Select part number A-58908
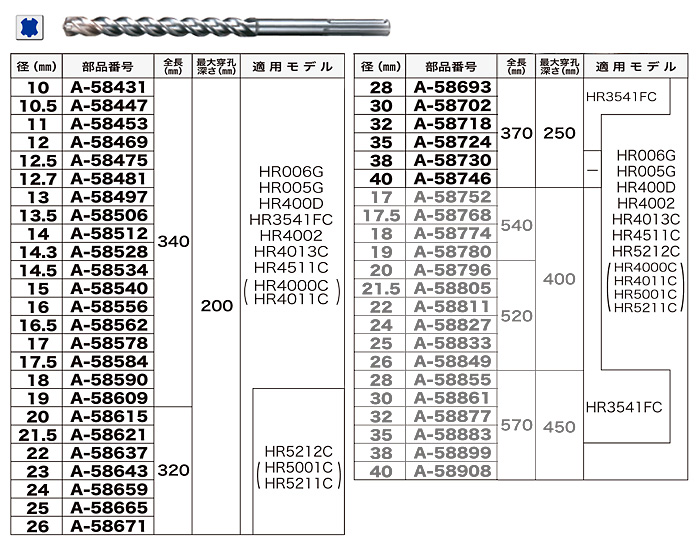 click(452, 471)
